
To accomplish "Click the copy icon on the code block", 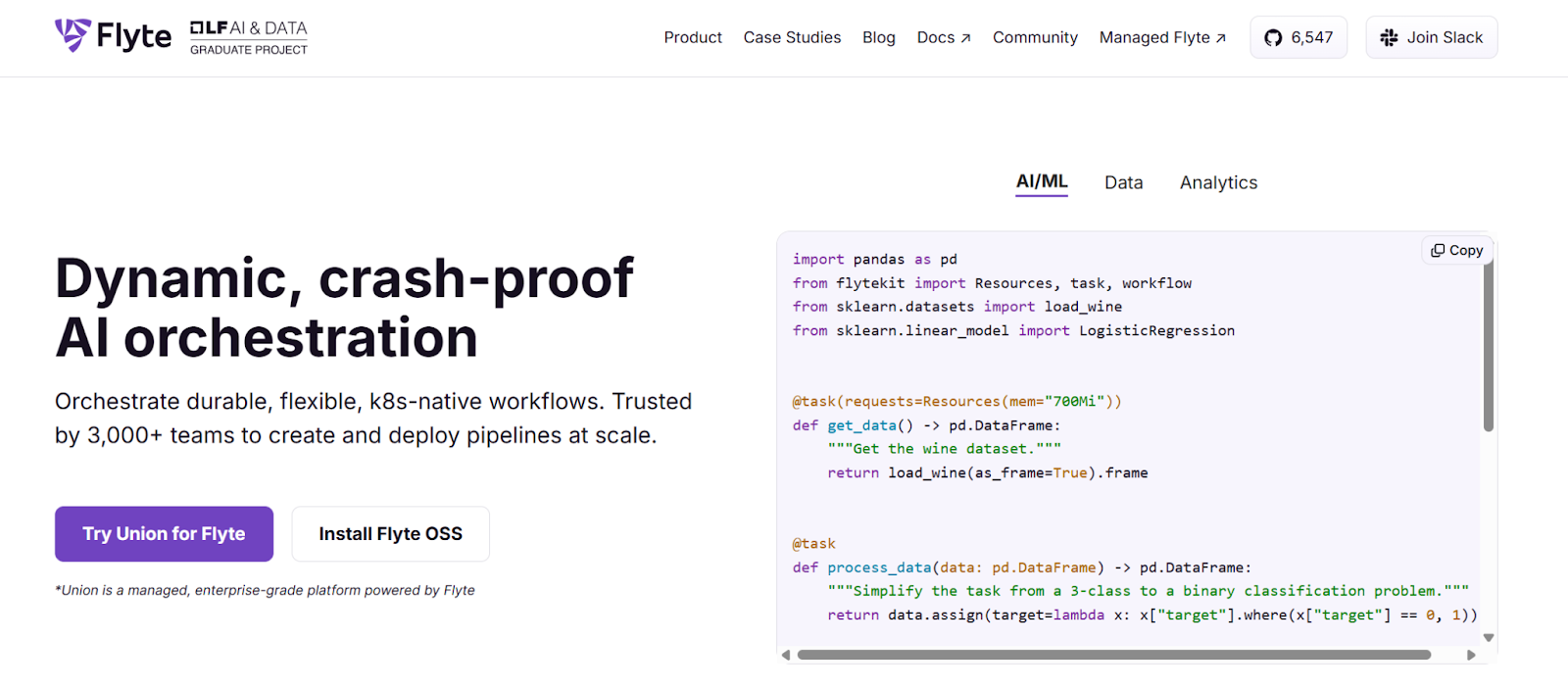I will [x=1438, y=251].
